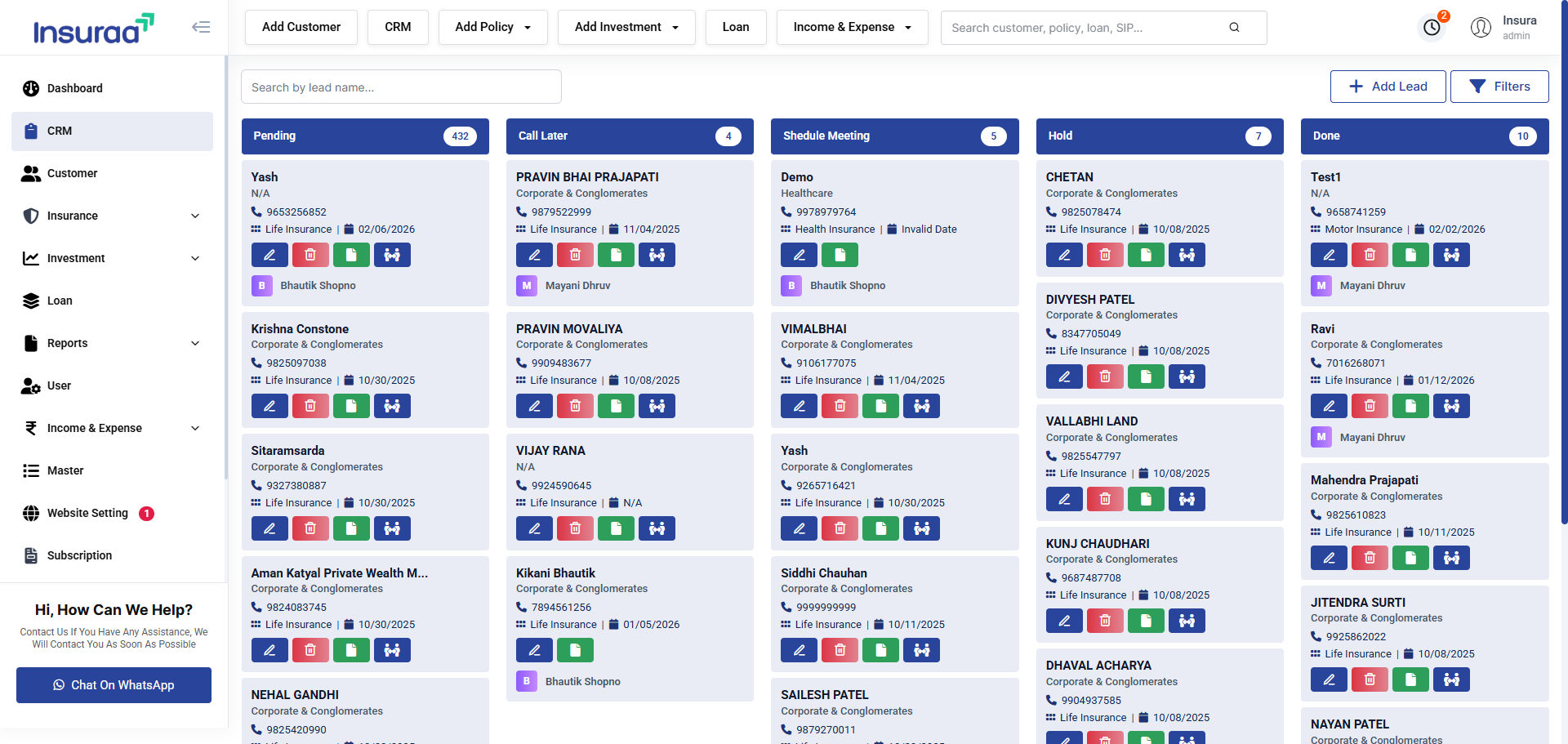Delete the Krishna Constone lead
The width and height of the screenshot is (1568, 744).
coord(310,406)
